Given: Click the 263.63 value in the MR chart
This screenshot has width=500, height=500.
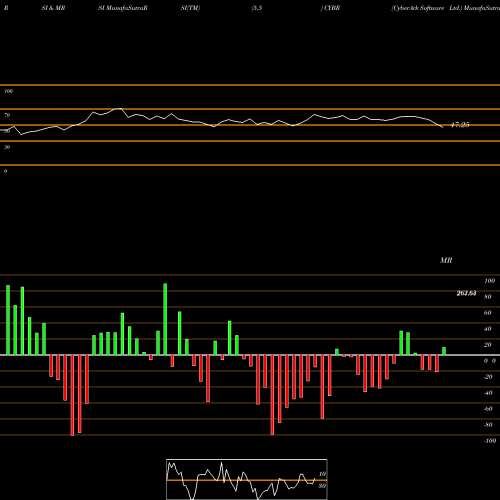Looking at the screenshot, I should [x=466, y=293].
